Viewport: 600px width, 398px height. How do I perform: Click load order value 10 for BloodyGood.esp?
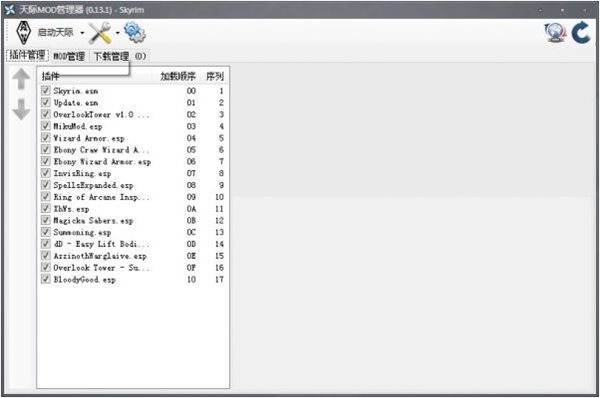point(191,280)
